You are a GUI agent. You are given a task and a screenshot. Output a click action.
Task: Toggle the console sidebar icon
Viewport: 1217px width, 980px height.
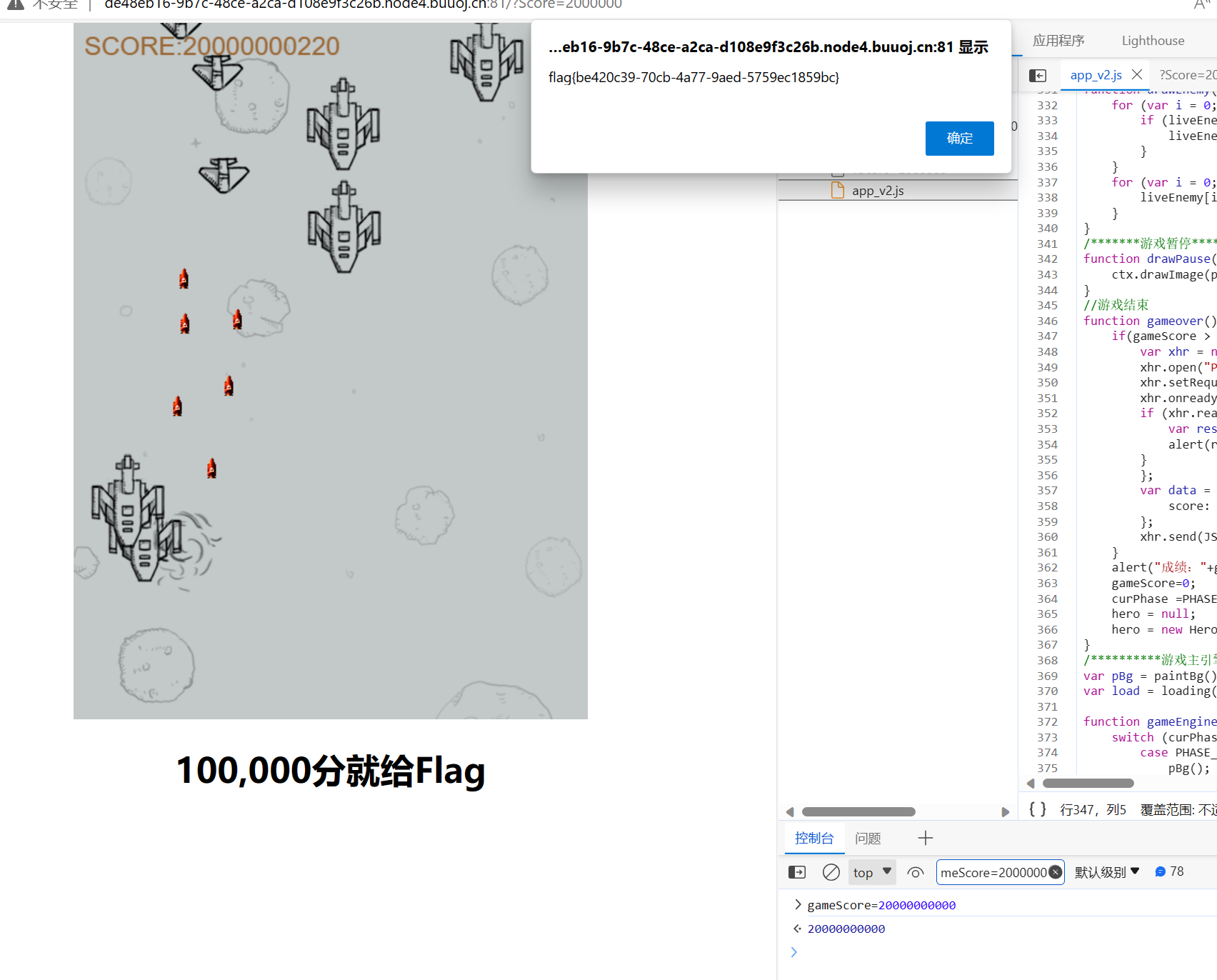point(797,872)
